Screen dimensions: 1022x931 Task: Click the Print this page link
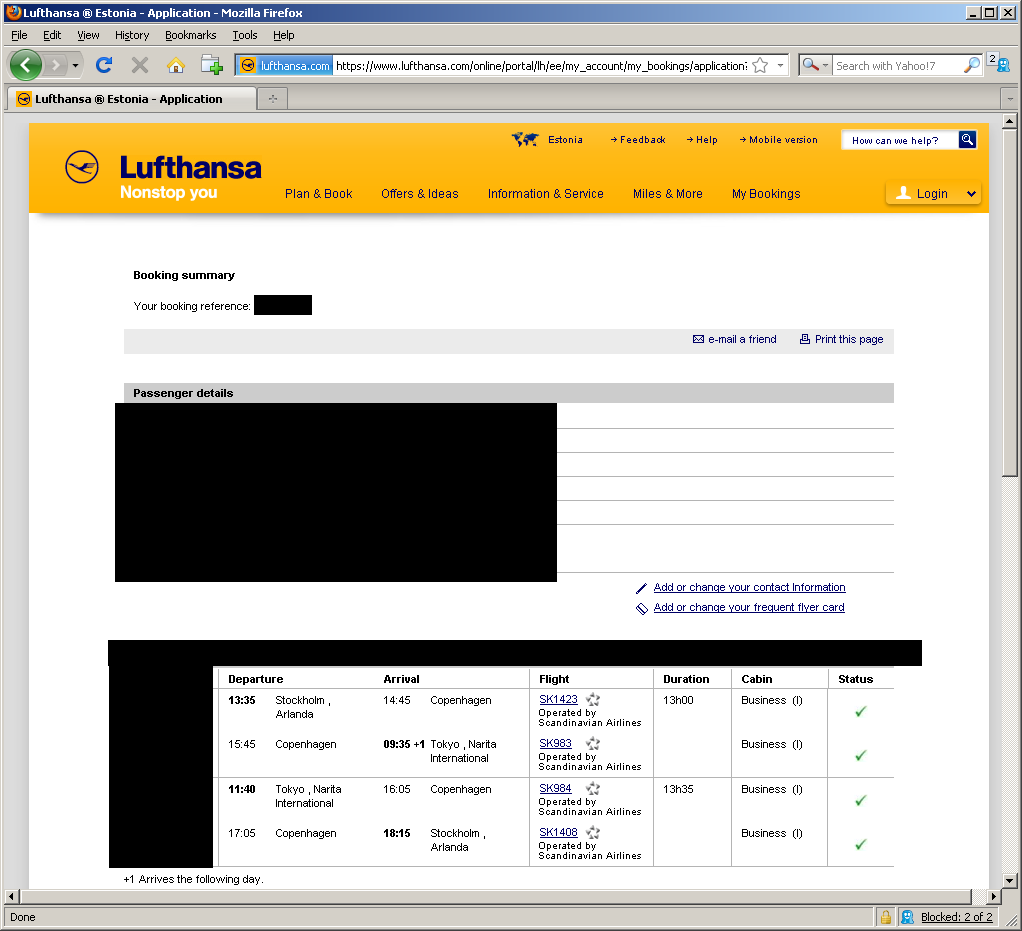tap(848, 339)
